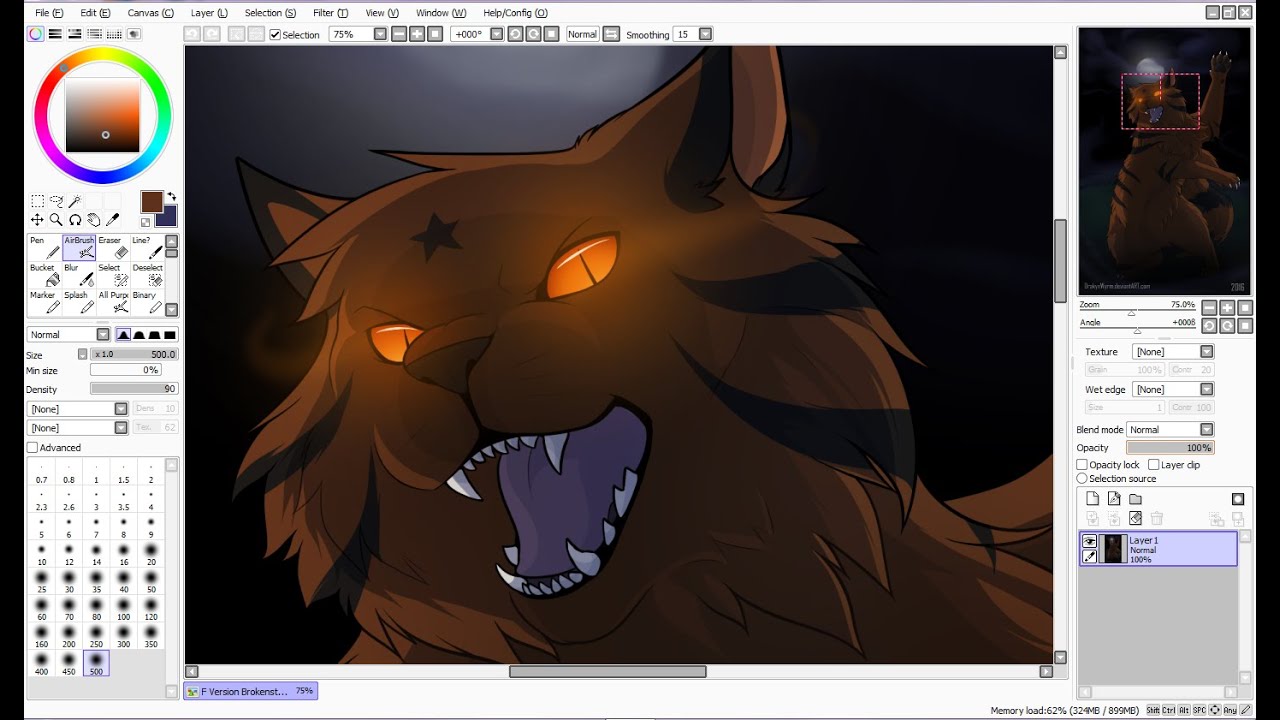Image resolution: width=1280 pixels, height=720 pixels.
Task: Create a new linework layer
Action: (x=1114, y=499)
